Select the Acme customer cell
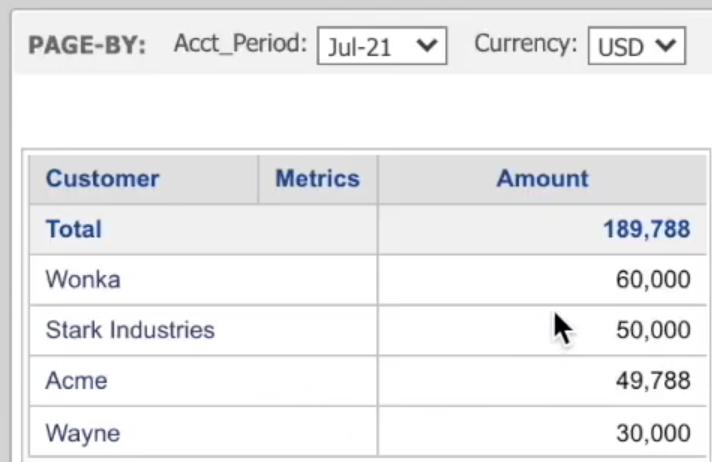Viewport: 712px width, 462px height. [203, 381]
